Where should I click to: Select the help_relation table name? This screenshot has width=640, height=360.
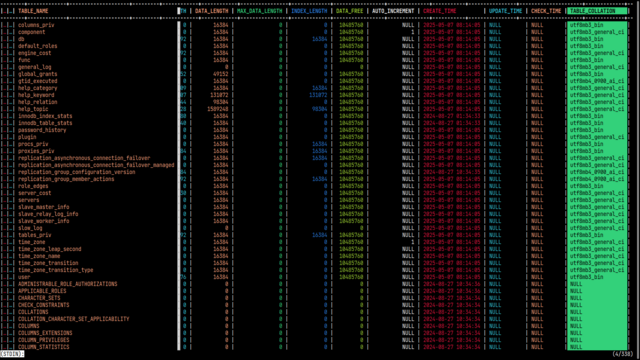38,102
